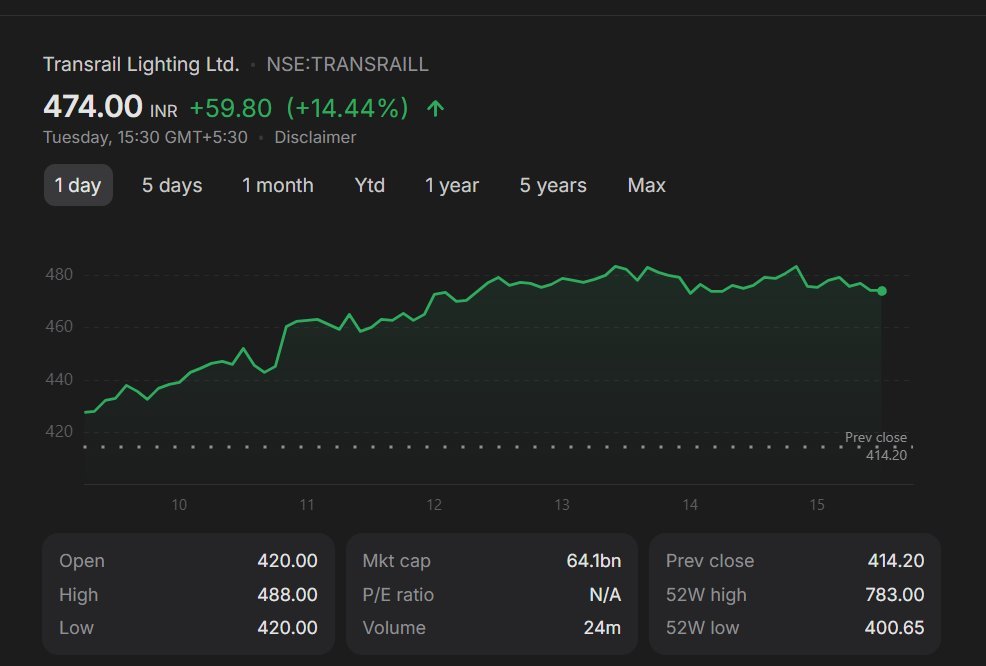Click the 480 y-axis label

pos(59,274)
